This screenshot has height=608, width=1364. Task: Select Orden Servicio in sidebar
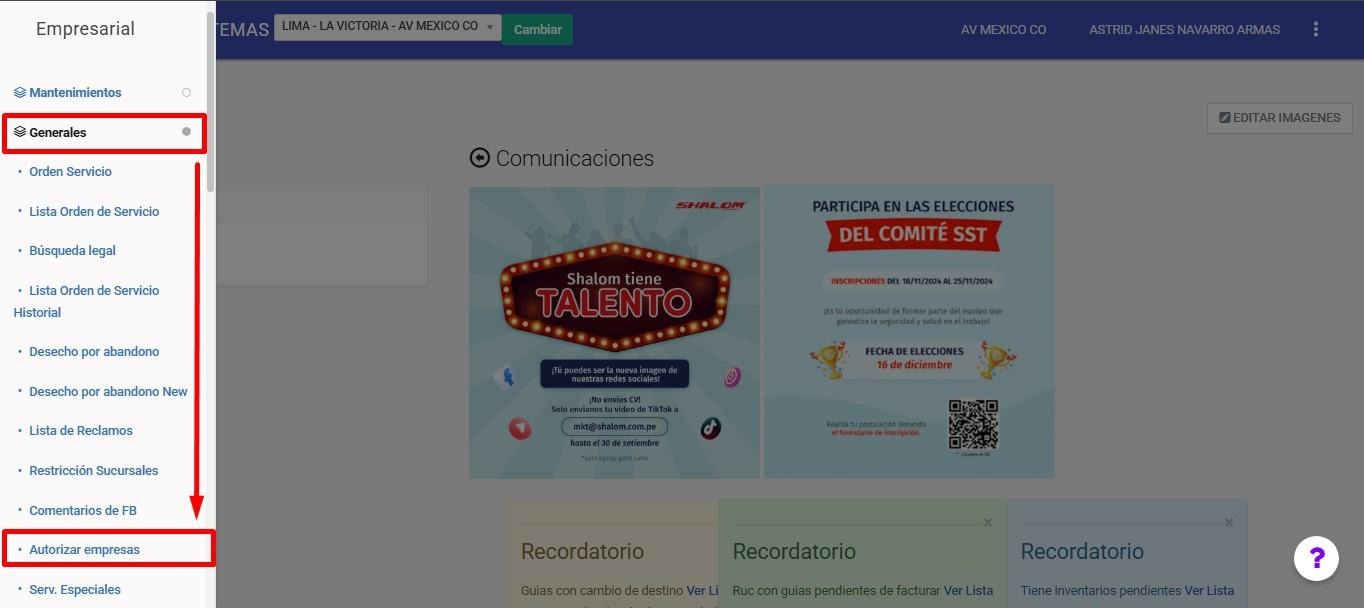[70, 172]
